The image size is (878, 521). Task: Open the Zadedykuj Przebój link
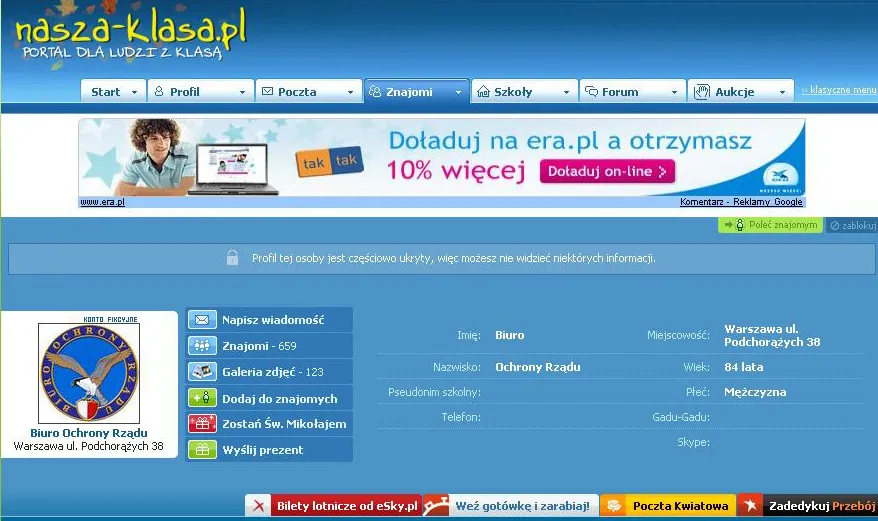(x=821, y=506)
